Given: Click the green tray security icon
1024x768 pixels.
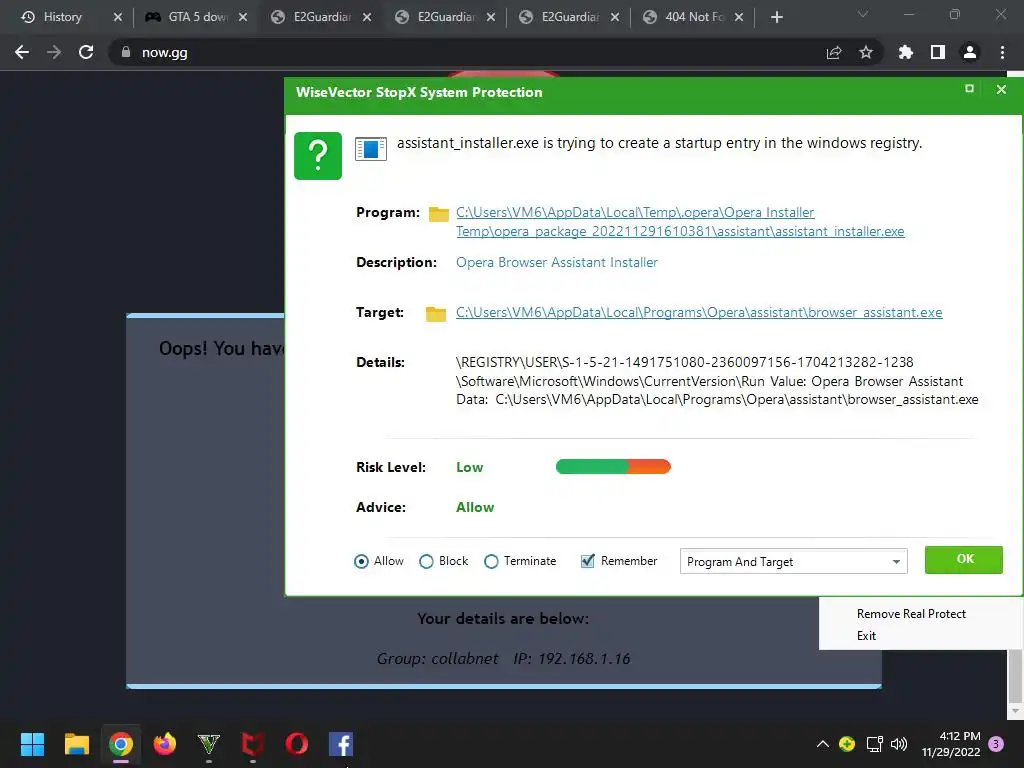Looking at the screenshot, I should click(847, 744).
